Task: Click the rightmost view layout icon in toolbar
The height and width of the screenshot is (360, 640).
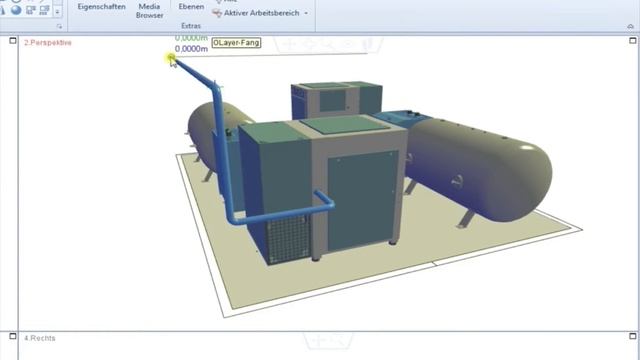Action: point(44,10)
